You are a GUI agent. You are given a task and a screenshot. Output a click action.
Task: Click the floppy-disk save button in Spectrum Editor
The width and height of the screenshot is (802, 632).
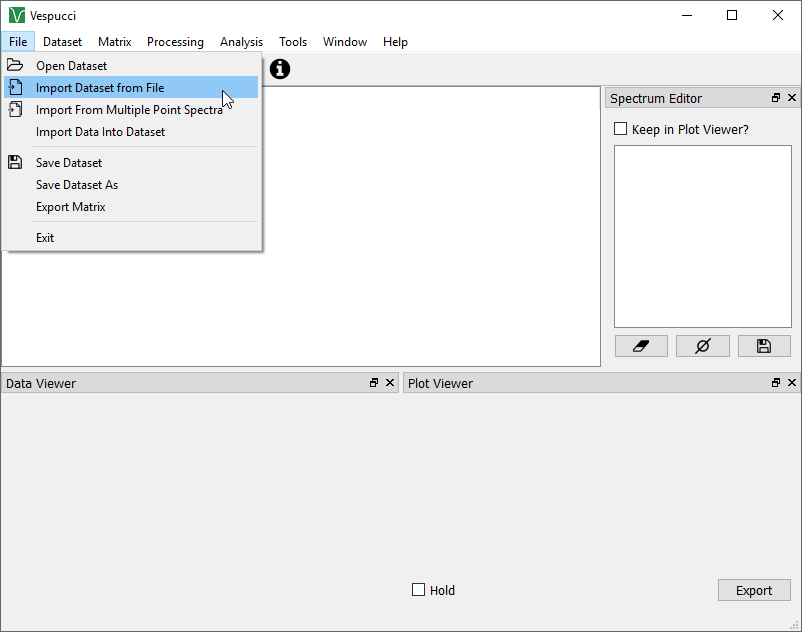[x=764, y=346]
